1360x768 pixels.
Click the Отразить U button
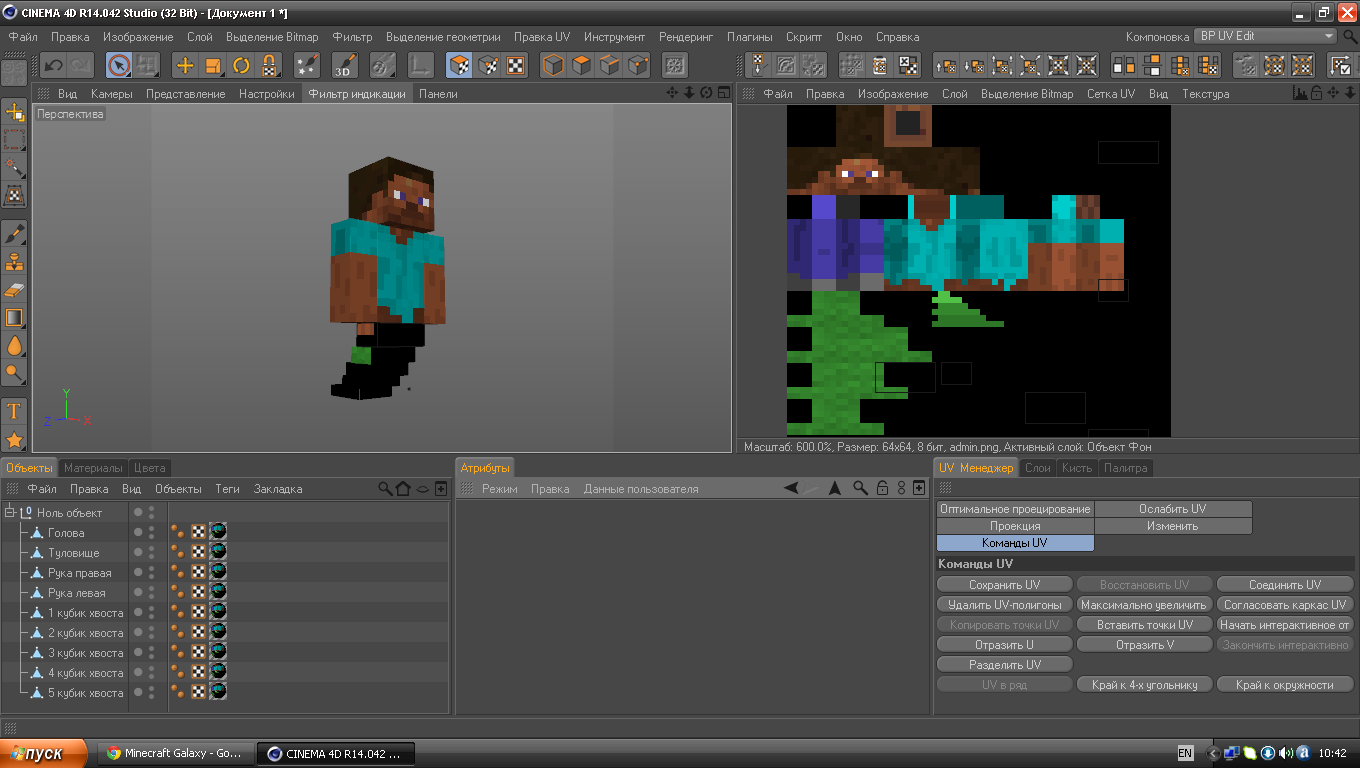(x=1005, y=645)
